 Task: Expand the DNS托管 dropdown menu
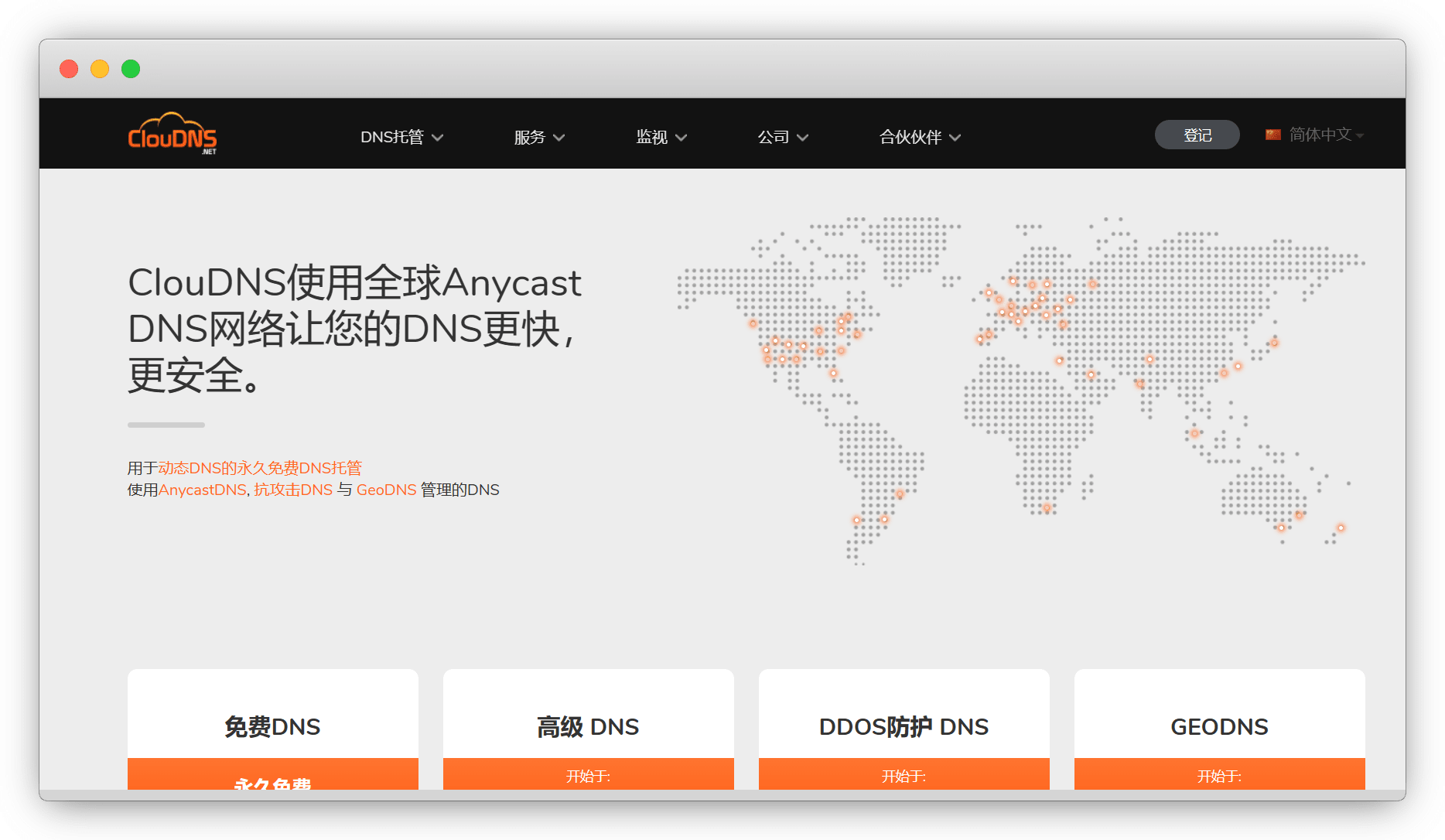pos(401,137)
